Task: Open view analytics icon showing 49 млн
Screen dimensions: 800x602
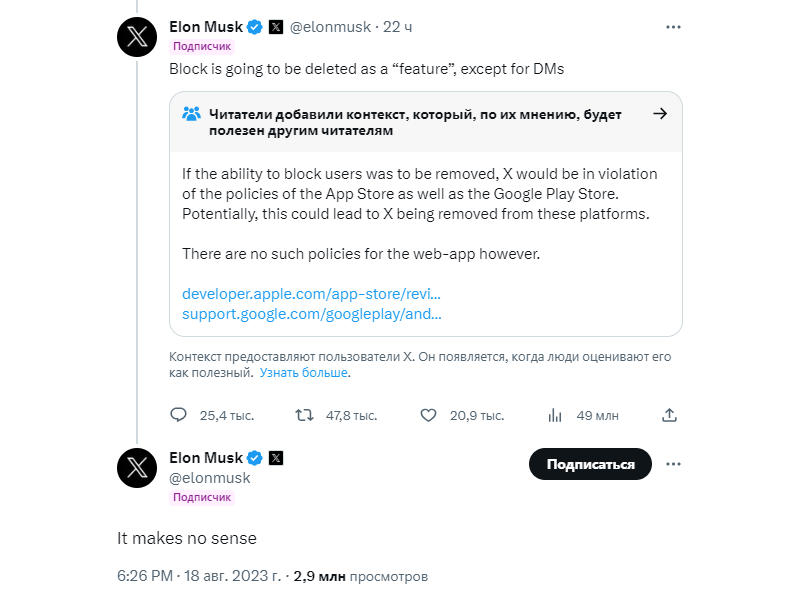Action: click(x=554, y=415)
